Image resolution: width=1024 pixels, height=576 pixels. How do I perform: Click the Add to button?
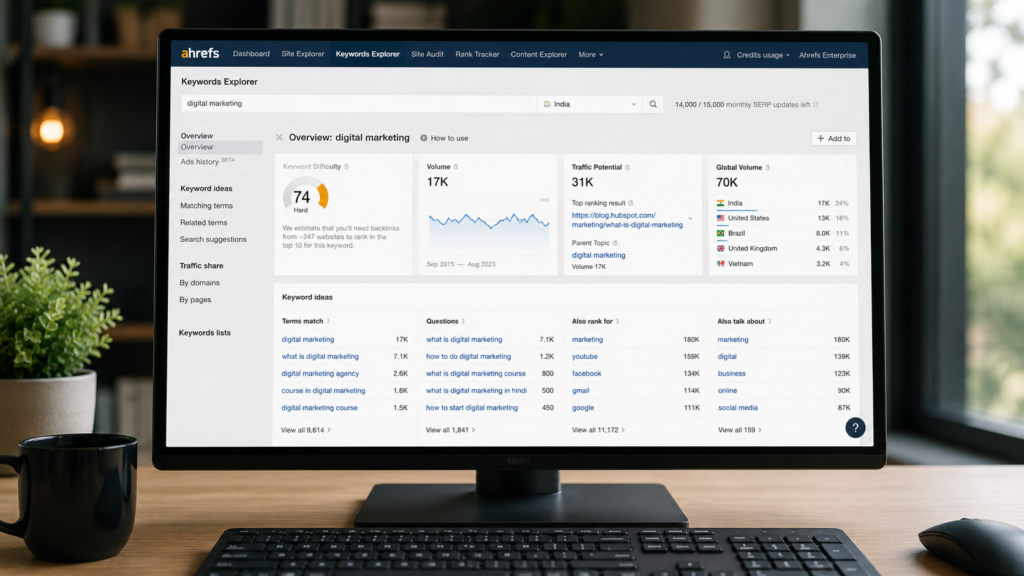point(833,138)
